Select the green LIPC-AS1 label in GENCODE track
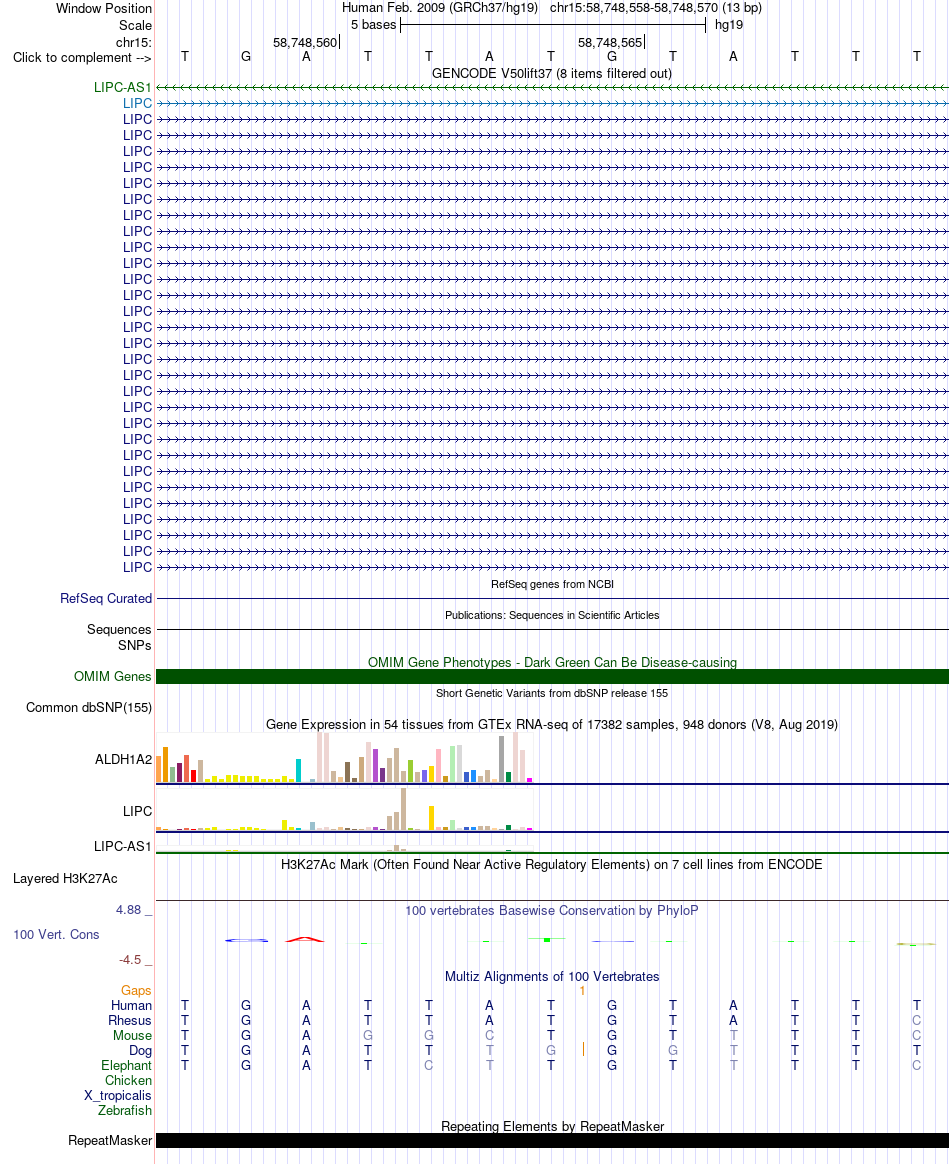This screenshot has height=1164, width=950. (122, 88)
